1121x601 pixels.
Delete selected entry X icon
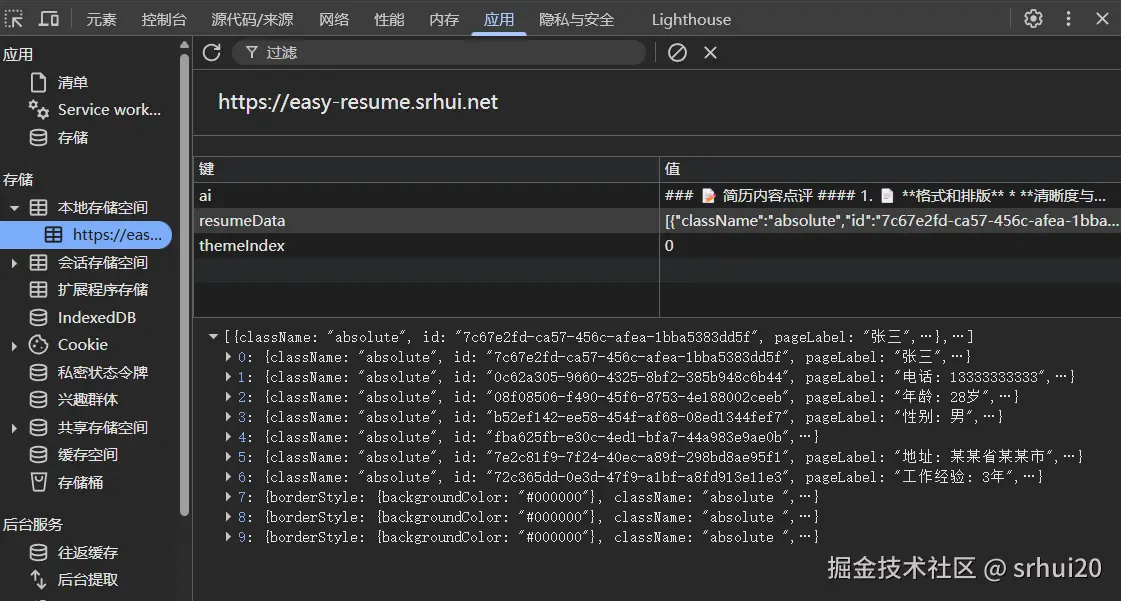pyautogui.click(x=710, y=52)
